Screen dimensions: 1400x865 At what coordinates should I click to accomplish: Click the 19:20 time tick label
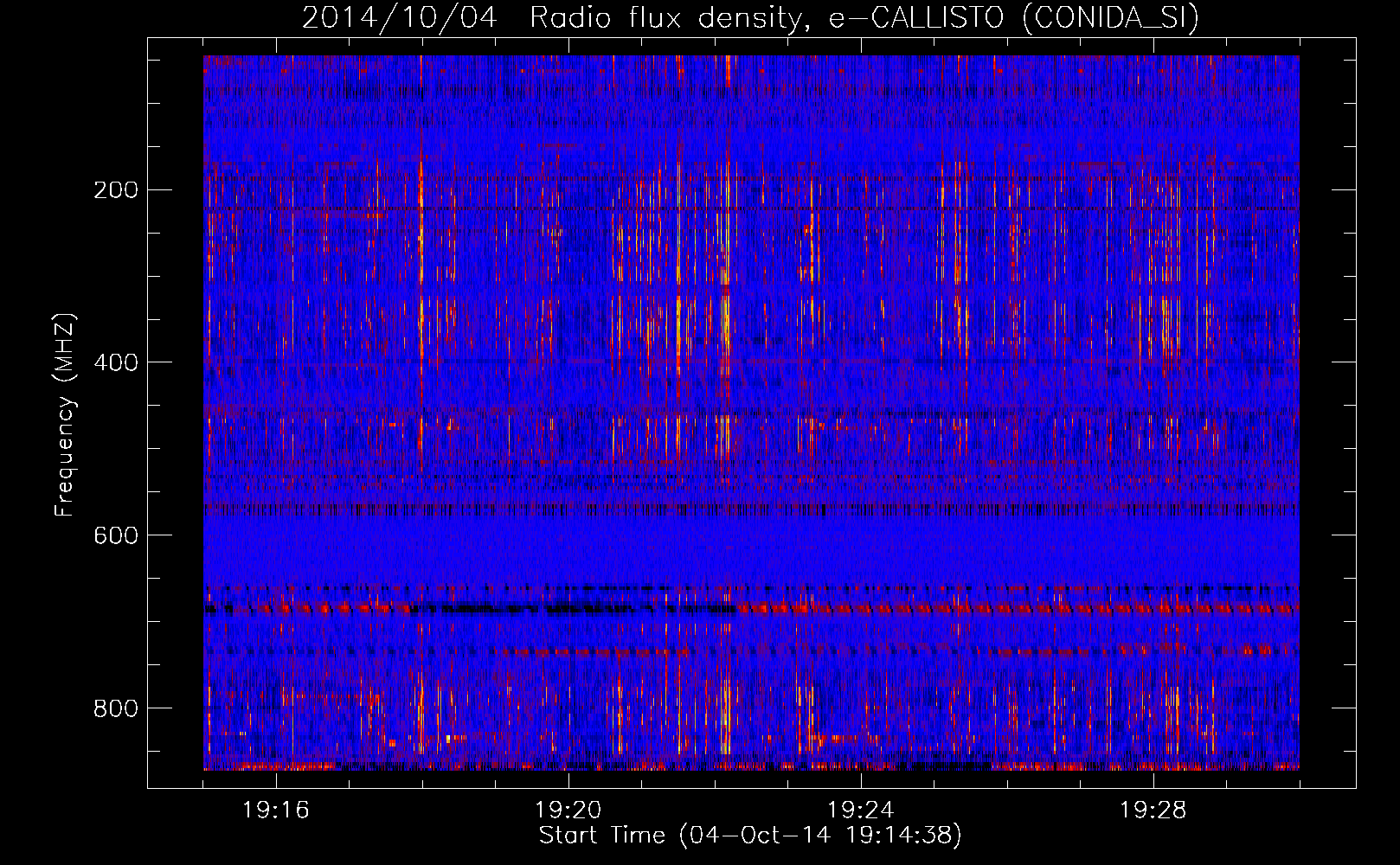click(x=568, y=811)
